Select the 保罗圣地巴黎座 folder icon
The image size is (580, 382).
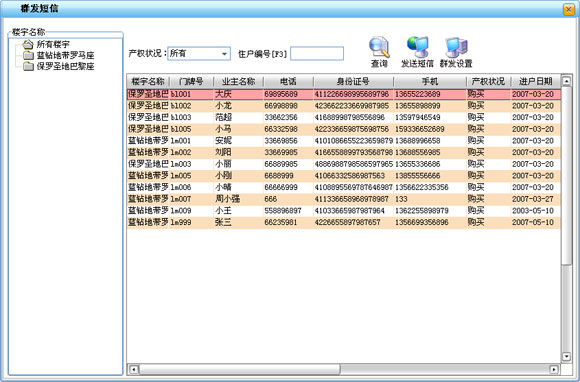pos(28,67)
